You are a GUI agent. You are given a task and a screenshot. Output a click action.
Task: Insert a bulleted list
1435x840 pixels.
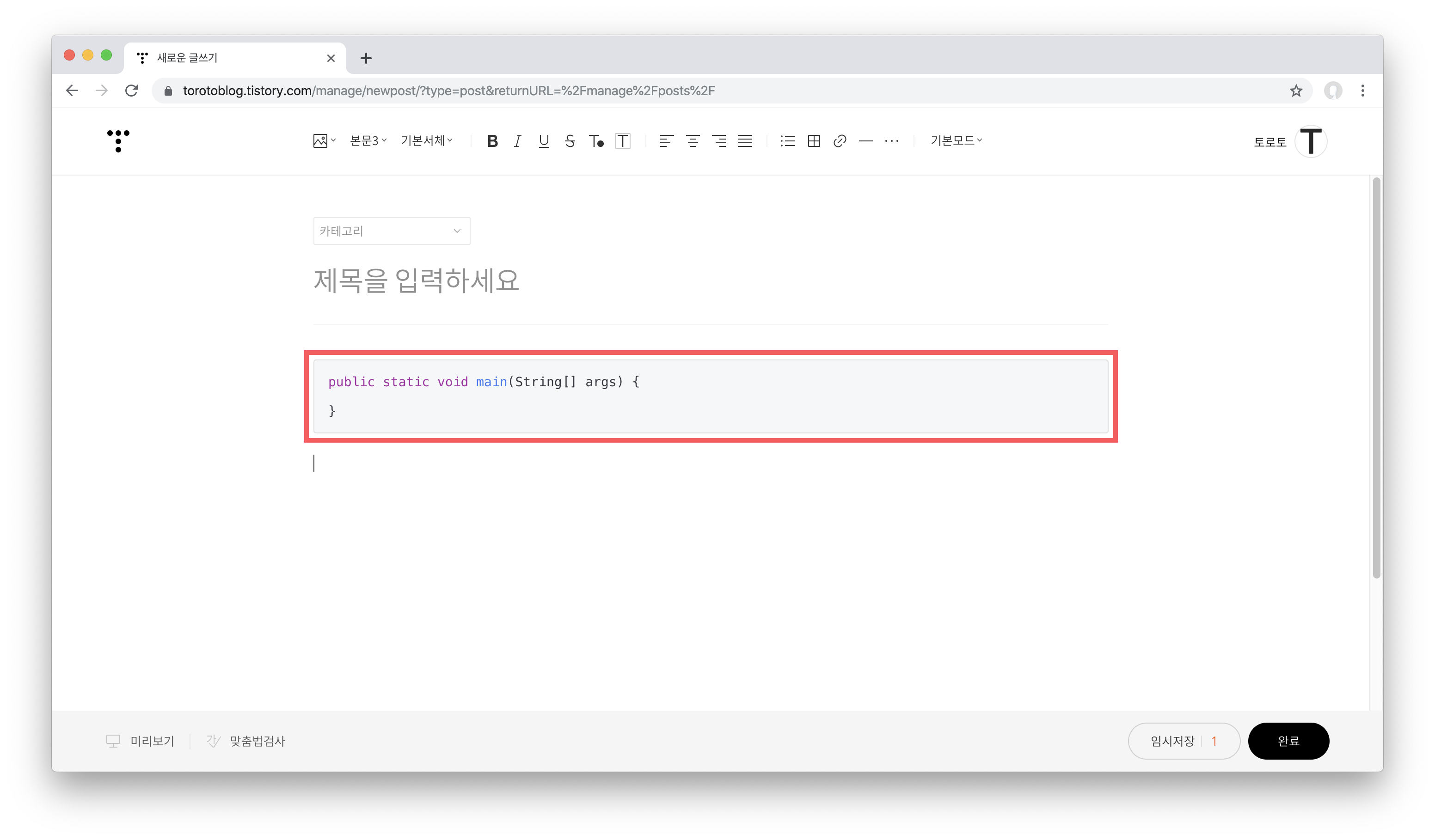(788, 141)
